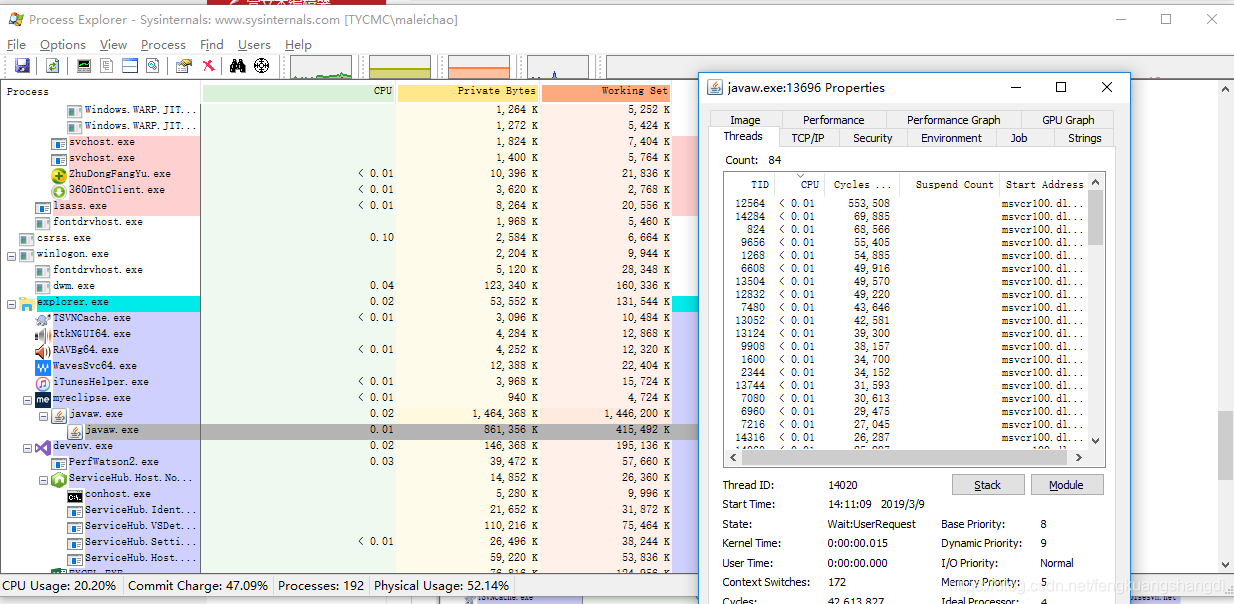Sort the main list by the Private Bytes column

click(x=468, y=91)
